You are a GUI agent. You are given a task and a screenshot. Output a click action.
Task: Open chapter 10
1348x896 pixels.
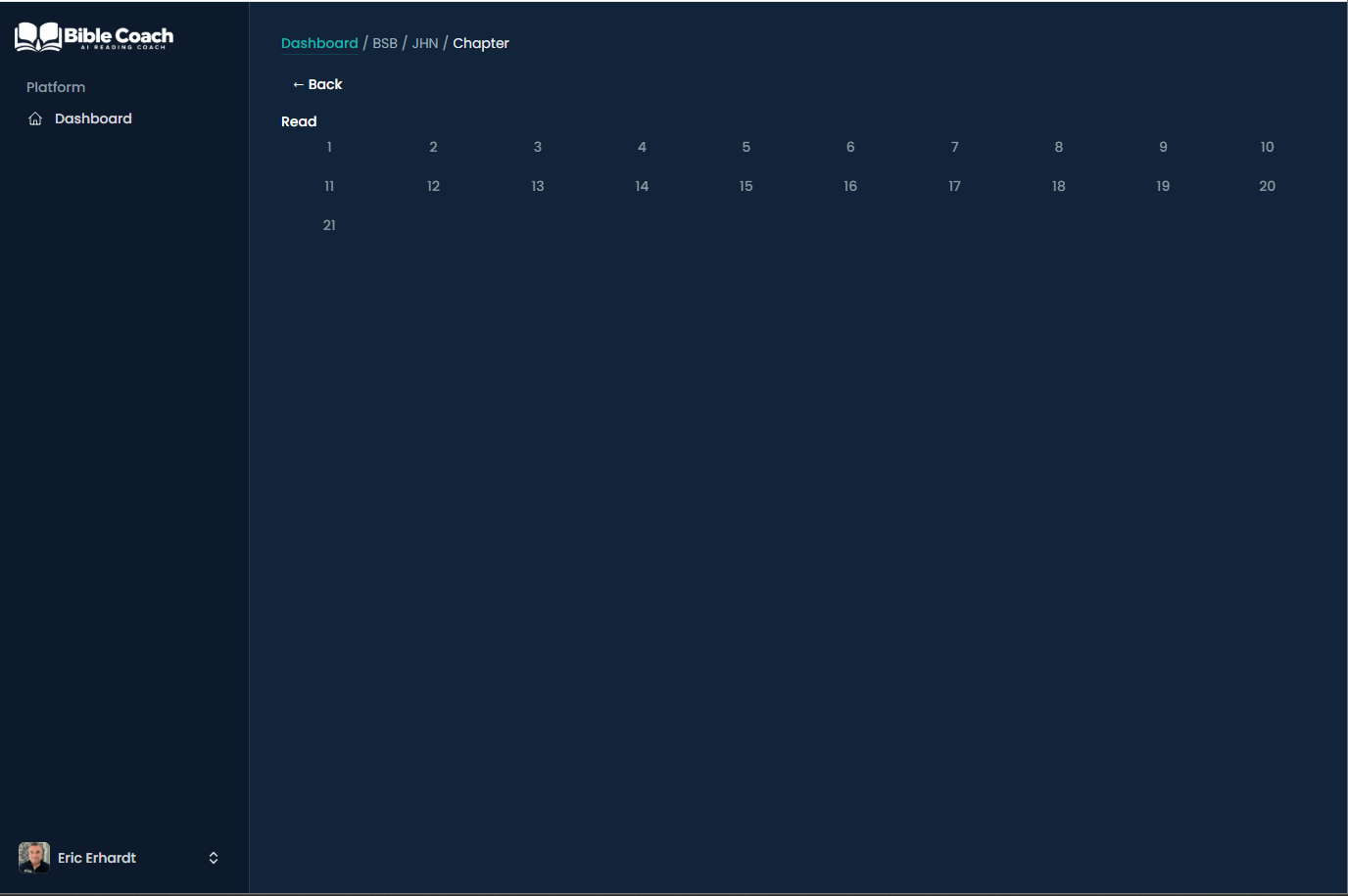(x=1268, y=147)
